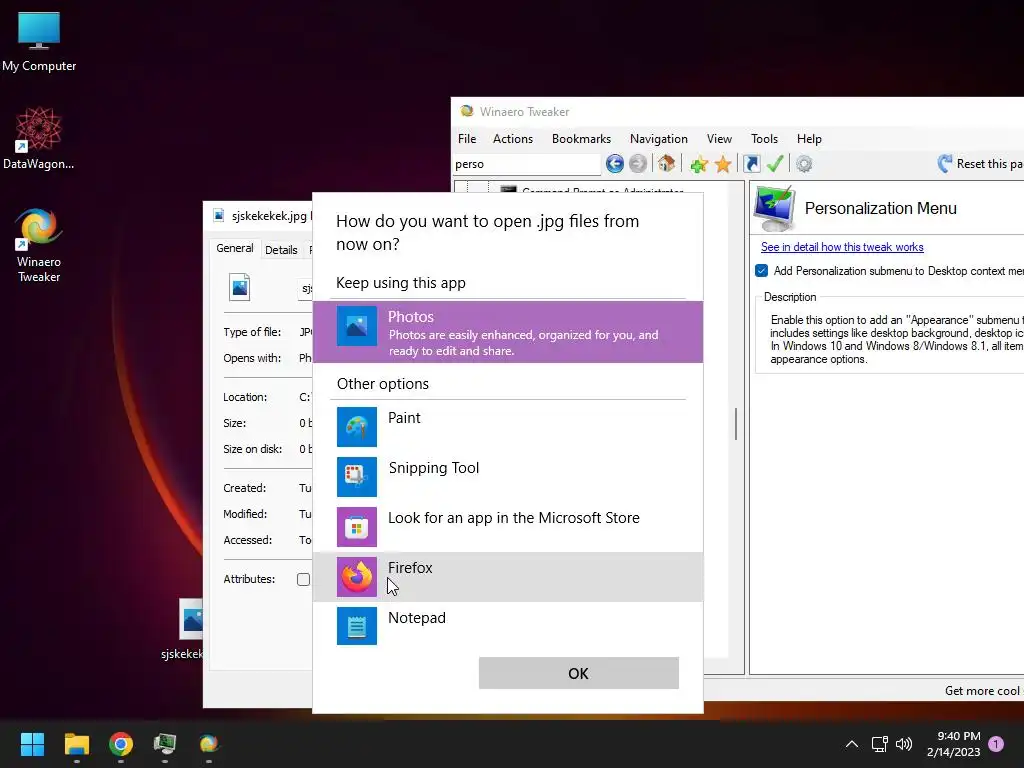The image size is (1024, 768).
Task: Click the Forward arrow in Winaero Tweaker toolbar
Action: [x=638, y=163]
